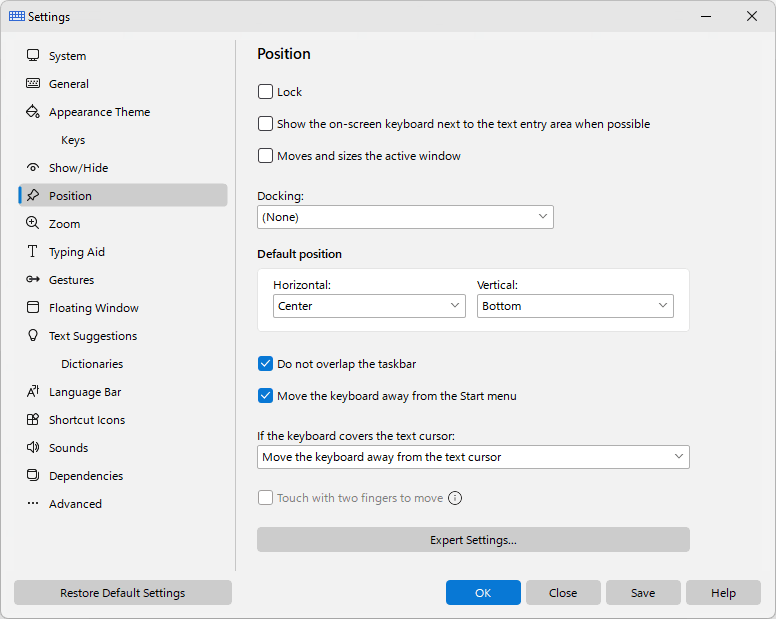Screen dimensions: 776x619
Task: Check Moves and sizes the active window
Action: coord(265,156)
